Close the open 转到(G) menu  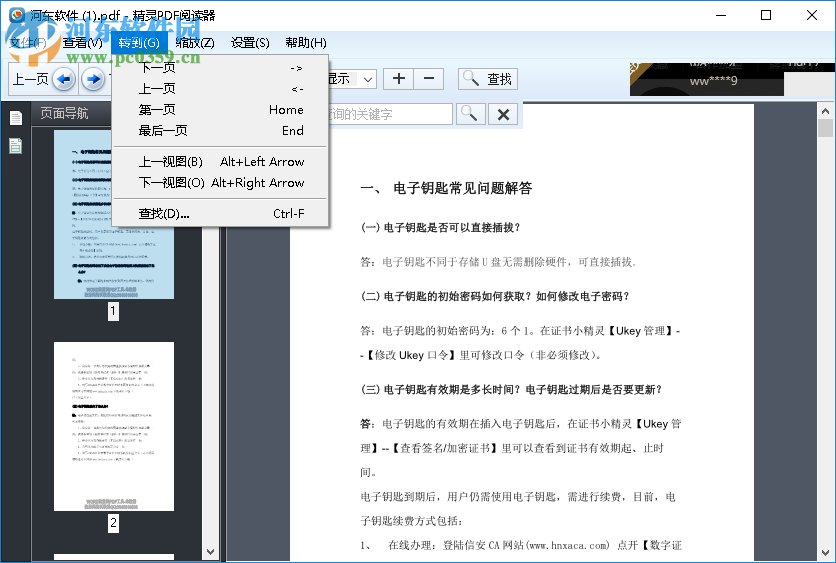[x=139, y=43]
